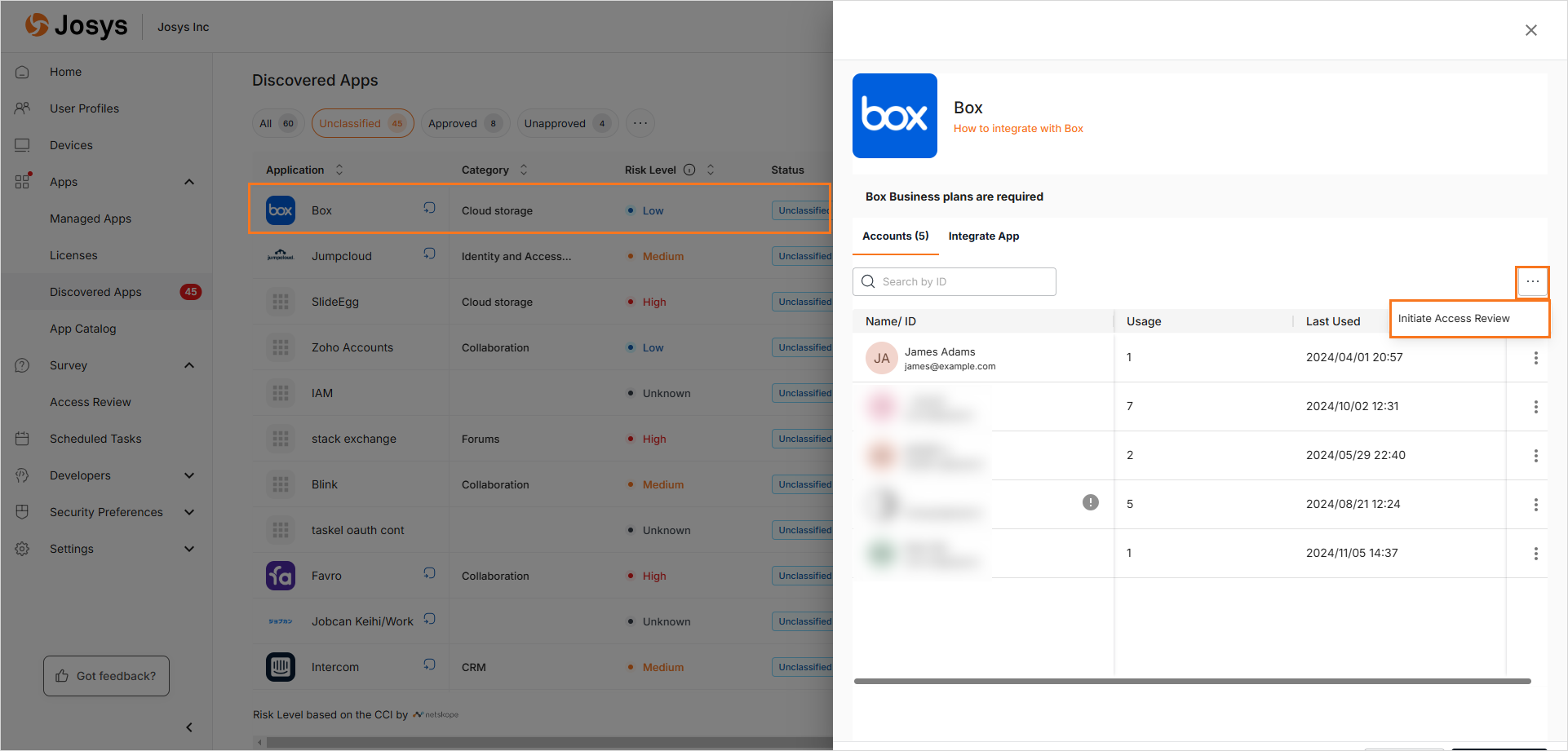Click the warning icon on the usage 5 row
Screen dimensions: 1568x751
pyautogui.click(x=1091, y=502)
